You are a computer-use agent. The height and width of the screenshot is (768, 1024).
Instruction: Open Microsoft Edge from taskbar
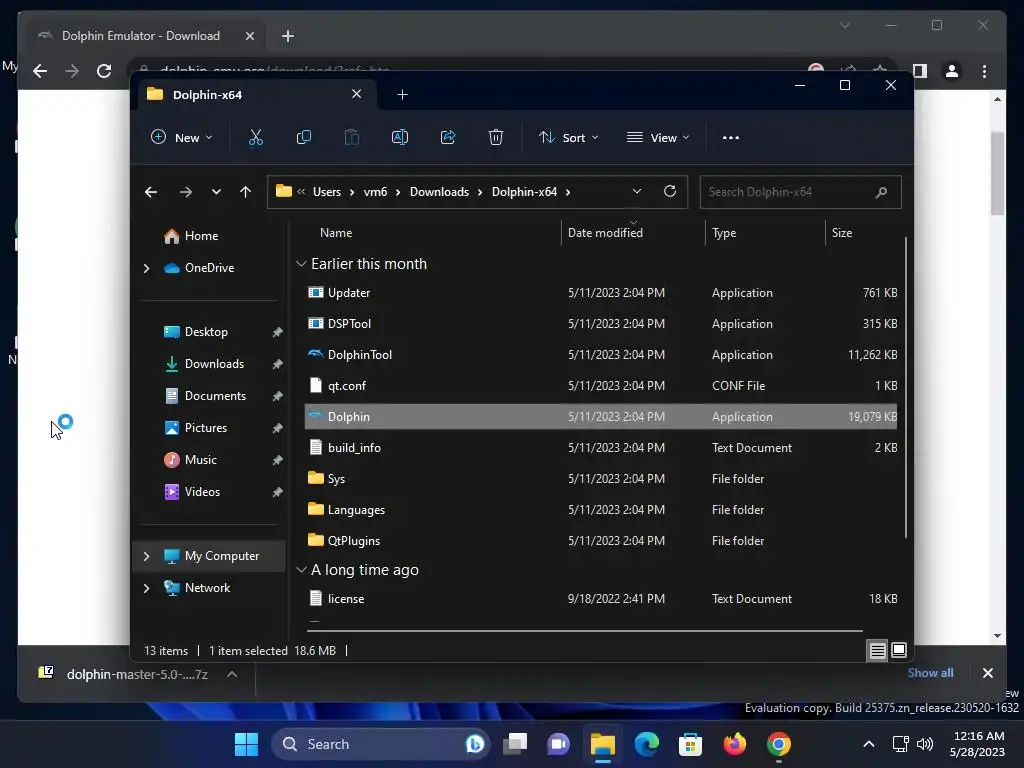point(647,744)
